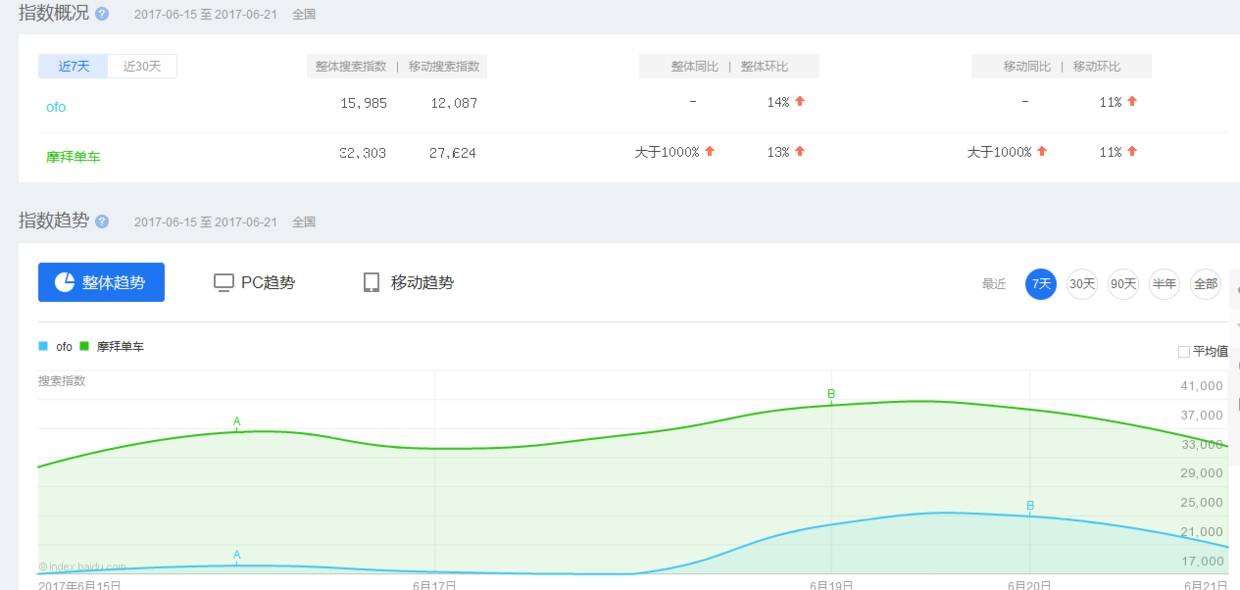Click the 整体环比 column header
This screenshot has height=590, width=1240.
(764, 67)
